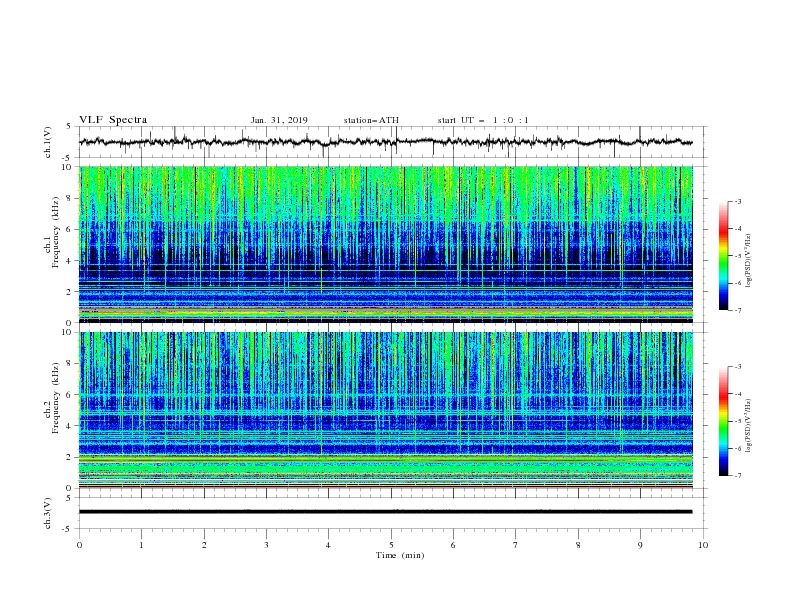Click the ch.2 "Frequency (kHz)" axis label
The image size is (792, 612).
(x=56, y=398)
